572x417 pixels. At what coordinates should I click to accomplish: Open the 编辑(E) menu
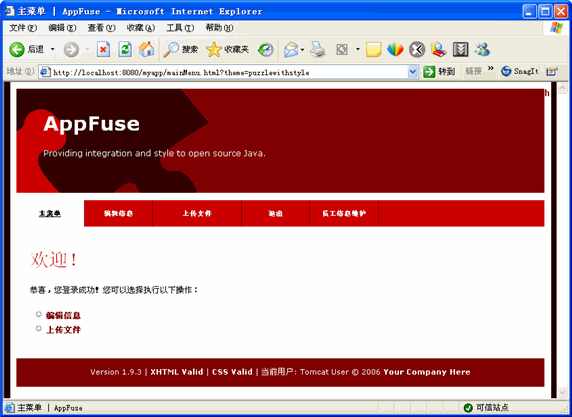coord(62,28)
